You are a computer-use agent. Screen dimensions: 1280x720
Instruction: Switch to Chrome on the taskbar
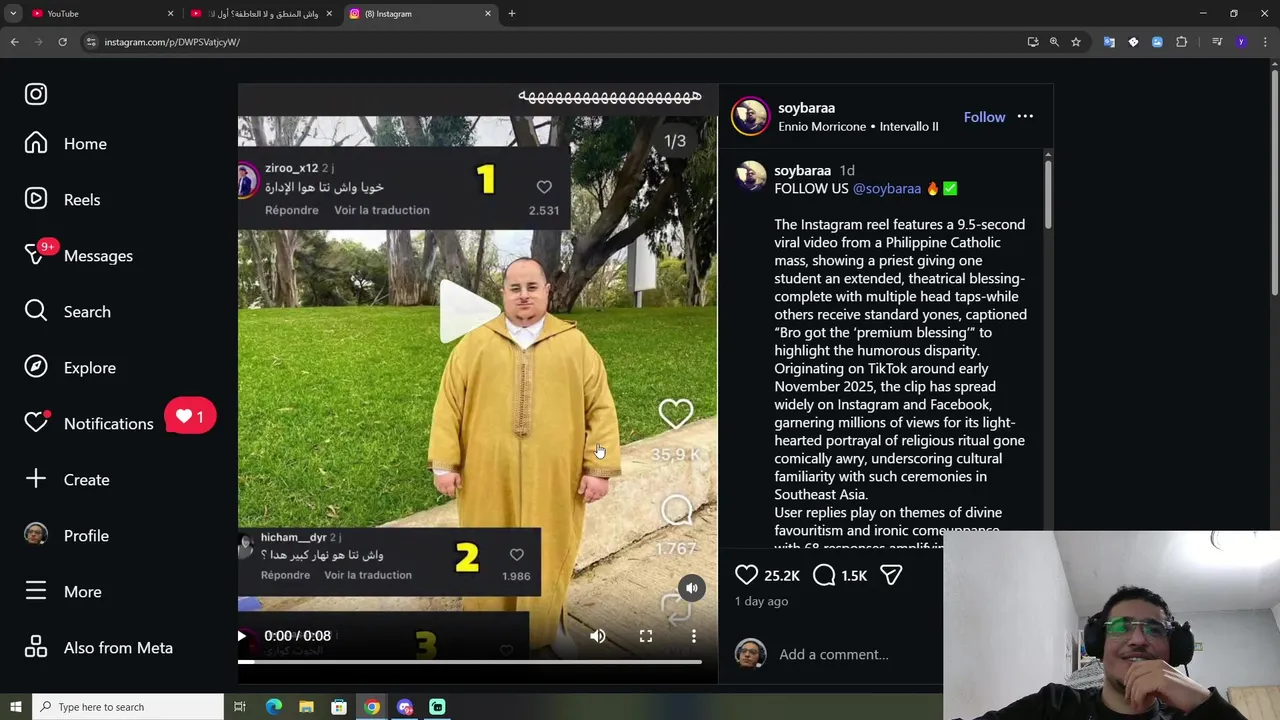pyautogui.click(x=372, y=707)
